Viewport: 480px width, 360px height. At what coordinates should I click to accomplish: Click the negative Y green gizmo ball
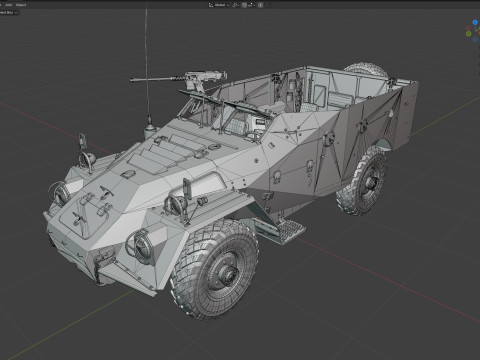tap(468, 34)
